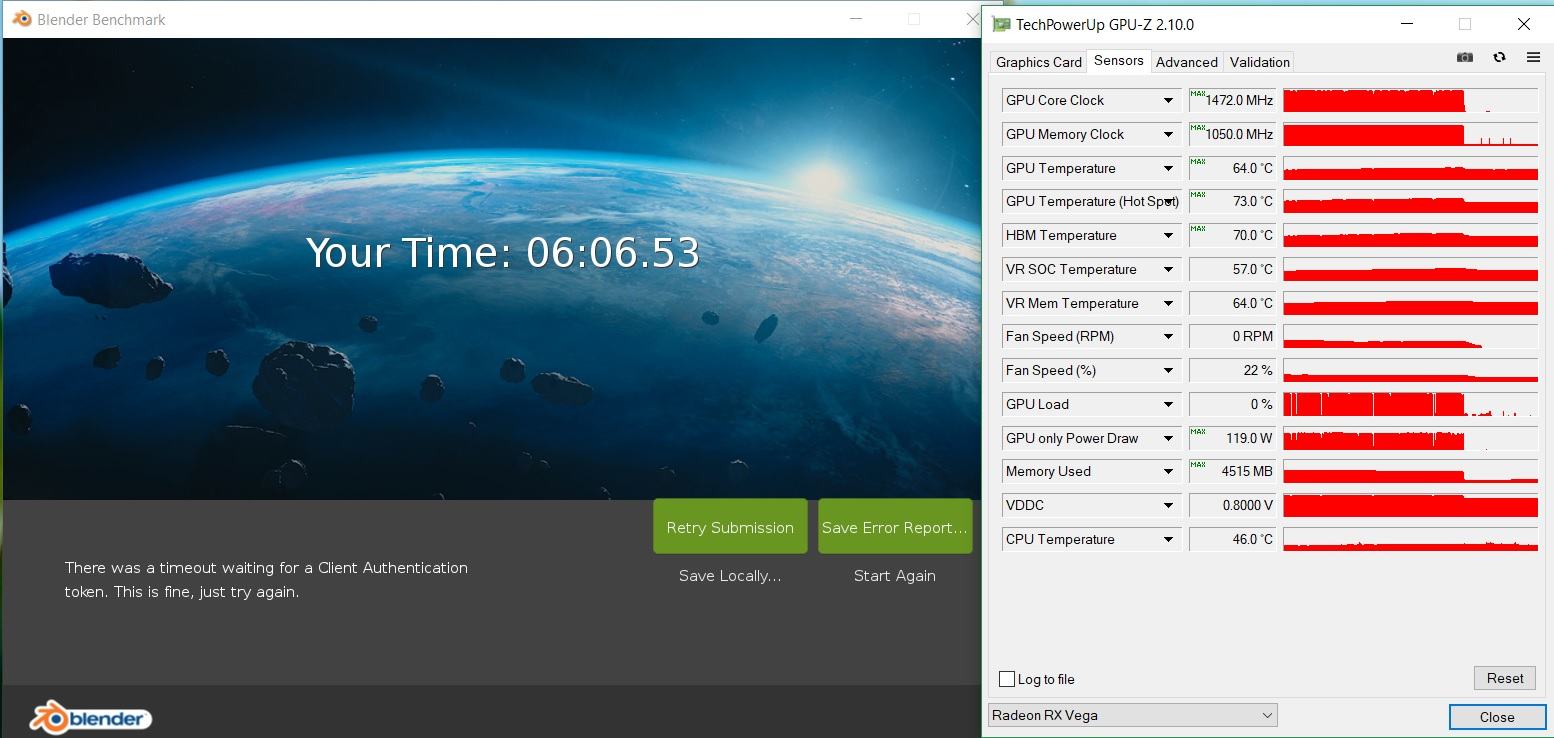Click the CPU Temperature 46.0 °C value
The height and width of the screenshot is (738, 1554).
(x=1232, y=539)
